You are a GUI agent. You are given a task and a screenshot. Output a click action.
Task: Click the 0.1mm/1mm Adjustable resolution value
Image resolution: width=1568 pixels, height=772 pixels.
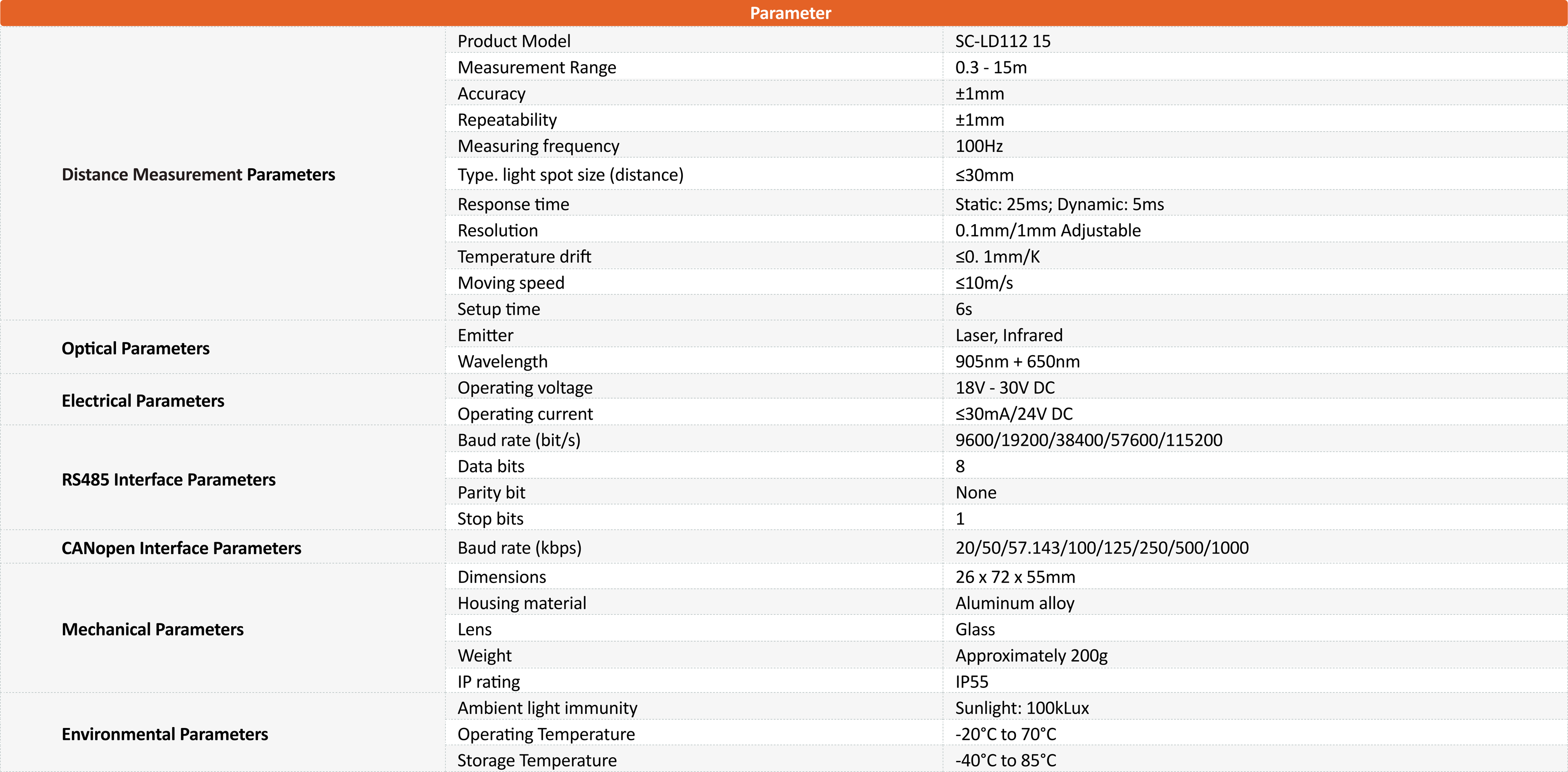1047,231
